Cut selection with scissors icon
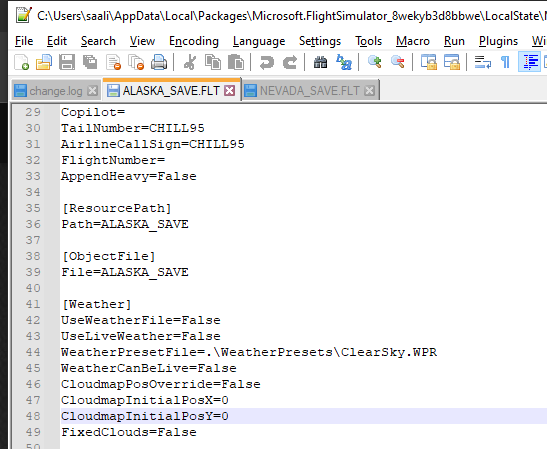Image resolution: width=547 pixels, height=449 pixels. (x=190, y=62)
